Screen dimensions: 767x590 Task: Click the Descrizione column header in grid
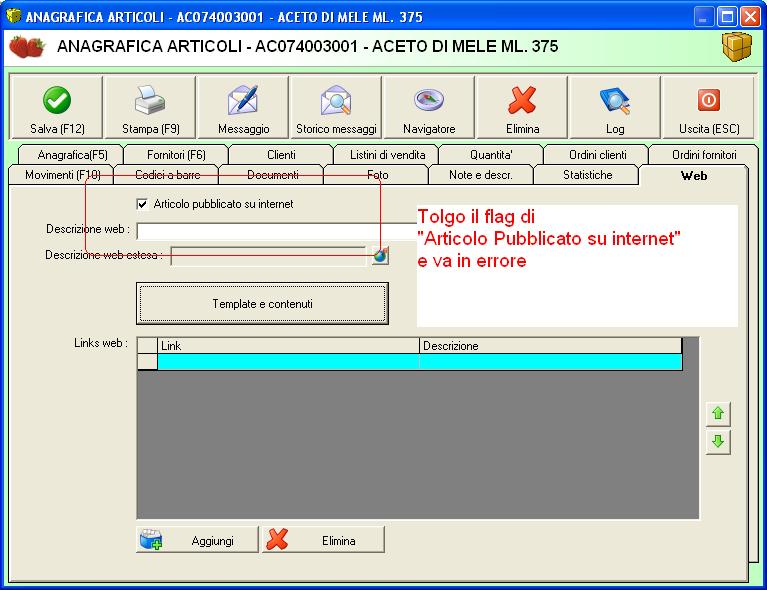550,346
